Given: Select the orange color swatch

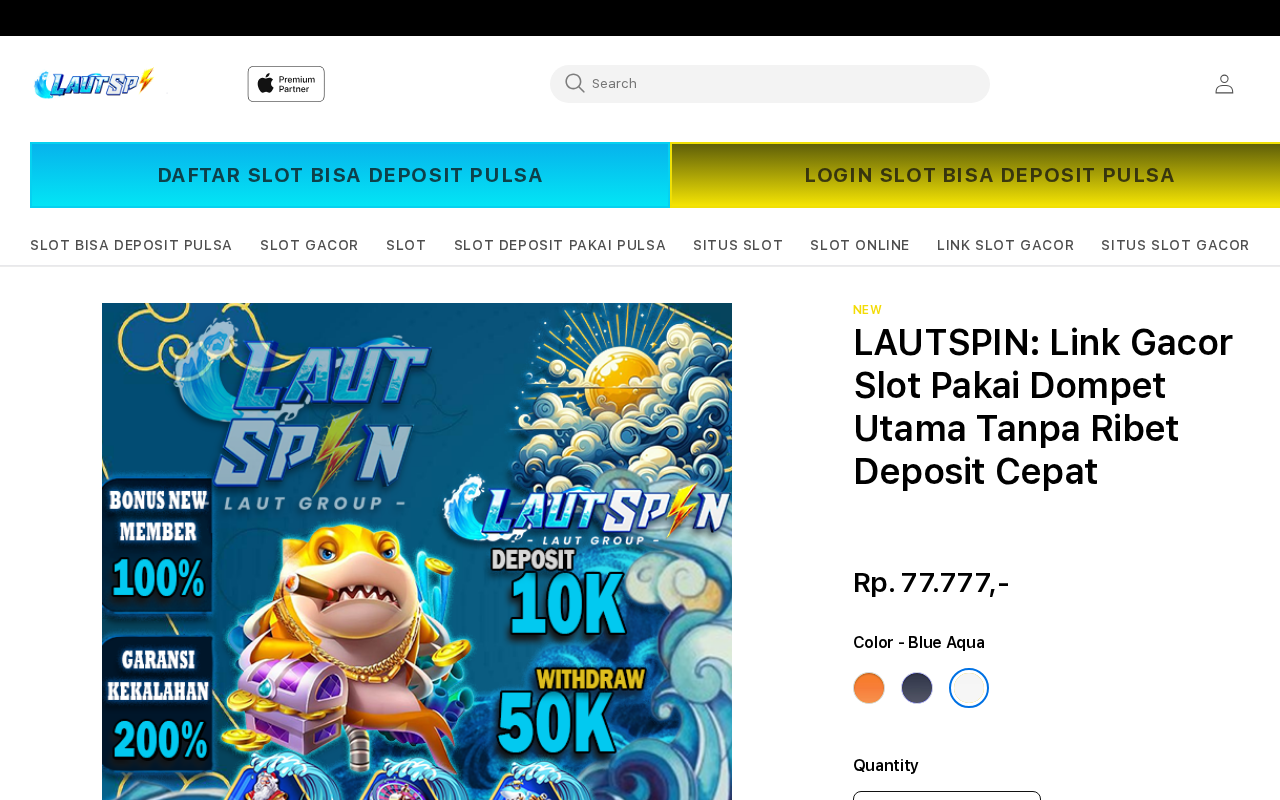Looking at the screenshot, I should pos(869,688).
